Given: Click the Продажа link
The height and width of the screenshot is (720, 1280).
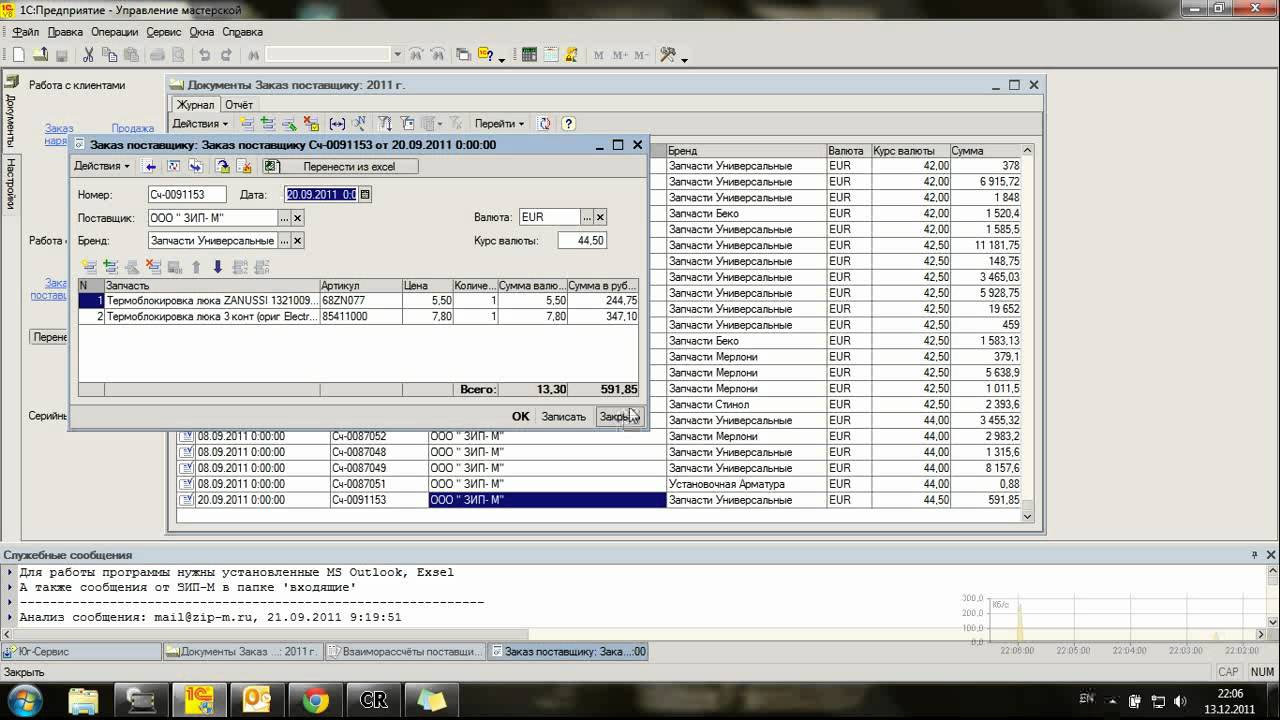Looking at the screenshot, I should (x=133, y=128).
